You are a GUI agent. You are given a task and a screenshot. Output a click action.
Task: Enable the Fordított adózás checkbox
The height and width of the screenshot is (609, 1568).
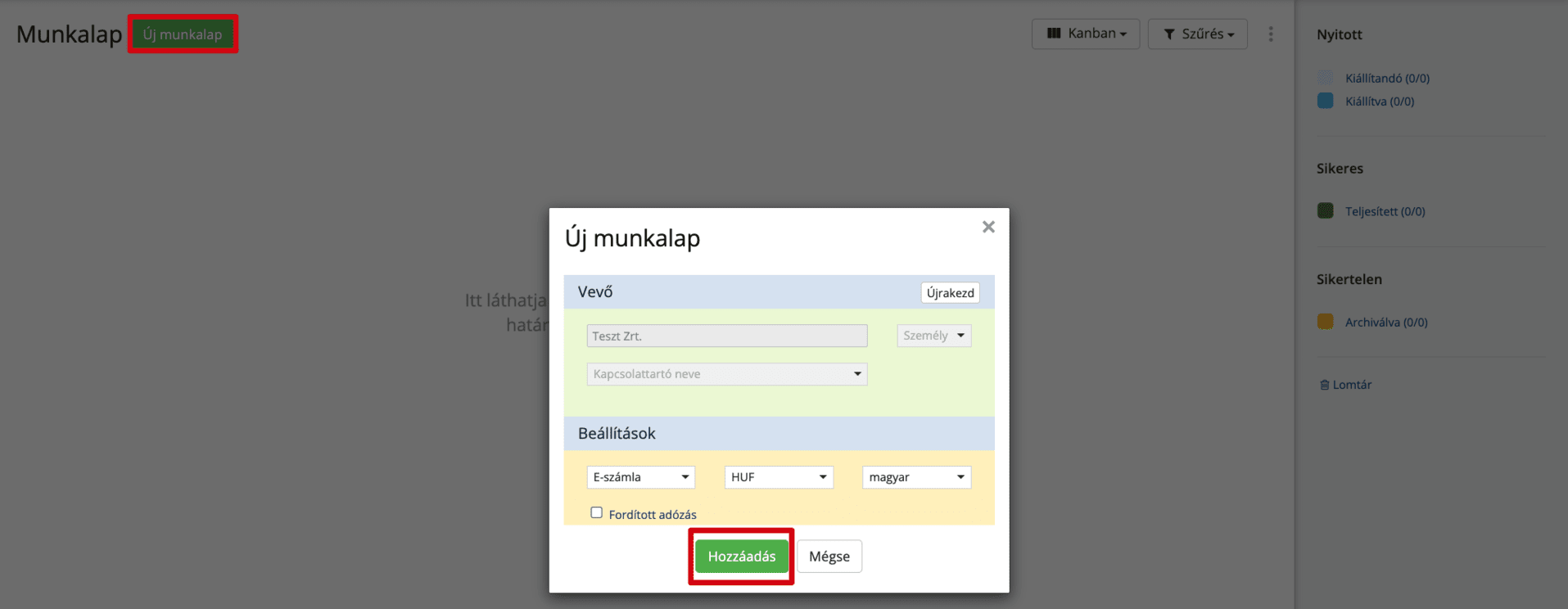click(597, 512)
